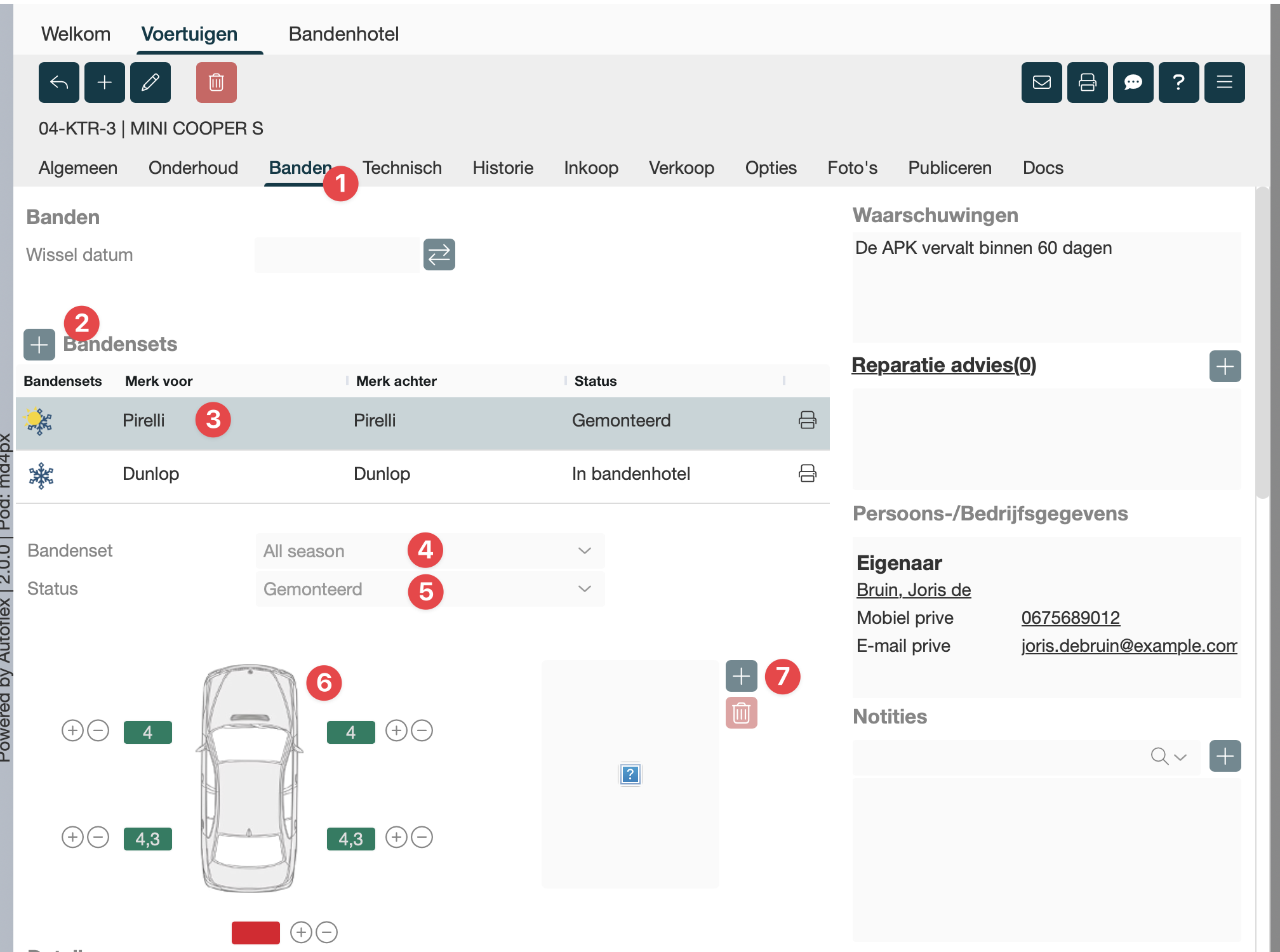Click the question mark help button
Viewport: 1280px width, 952px height.
click(1178, 83)
